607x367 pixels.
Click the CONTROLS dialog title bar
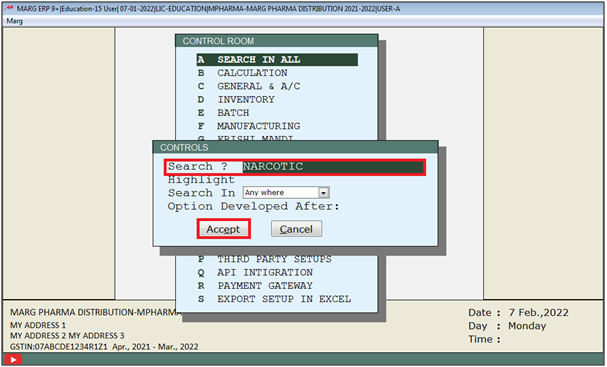point(295,147)
